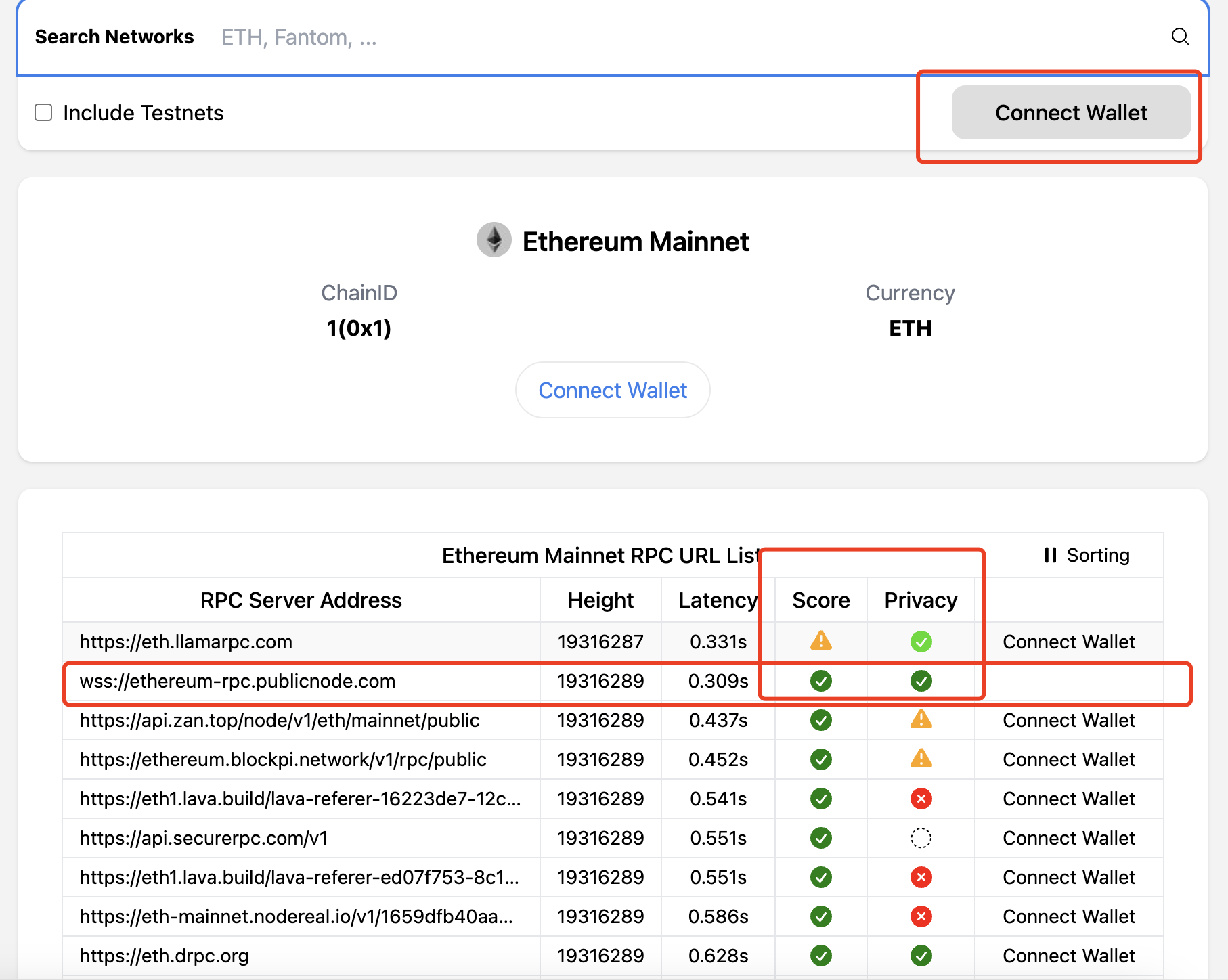
Task: Click dotted privacy circle for securerpc row
Action: click(x=921, y=838)
